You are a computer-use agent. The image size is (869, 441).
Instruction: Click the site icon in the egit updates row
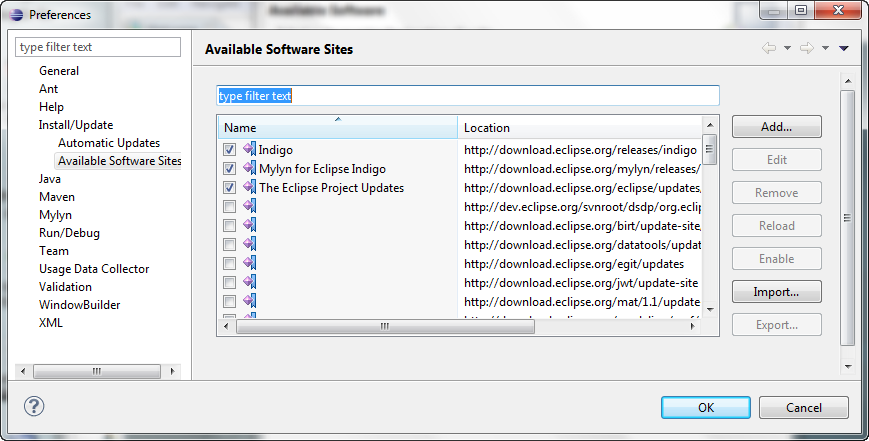tap(250, 263)
